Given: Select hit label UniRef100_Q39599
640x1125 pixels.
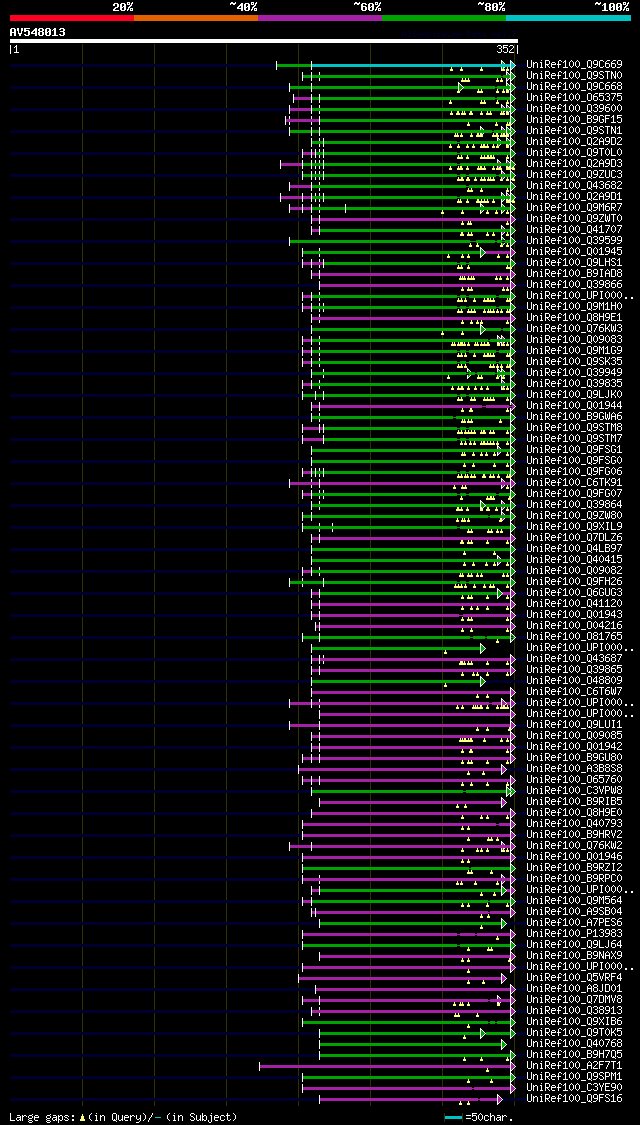Looking at the screenshot, I should point(574,240).
